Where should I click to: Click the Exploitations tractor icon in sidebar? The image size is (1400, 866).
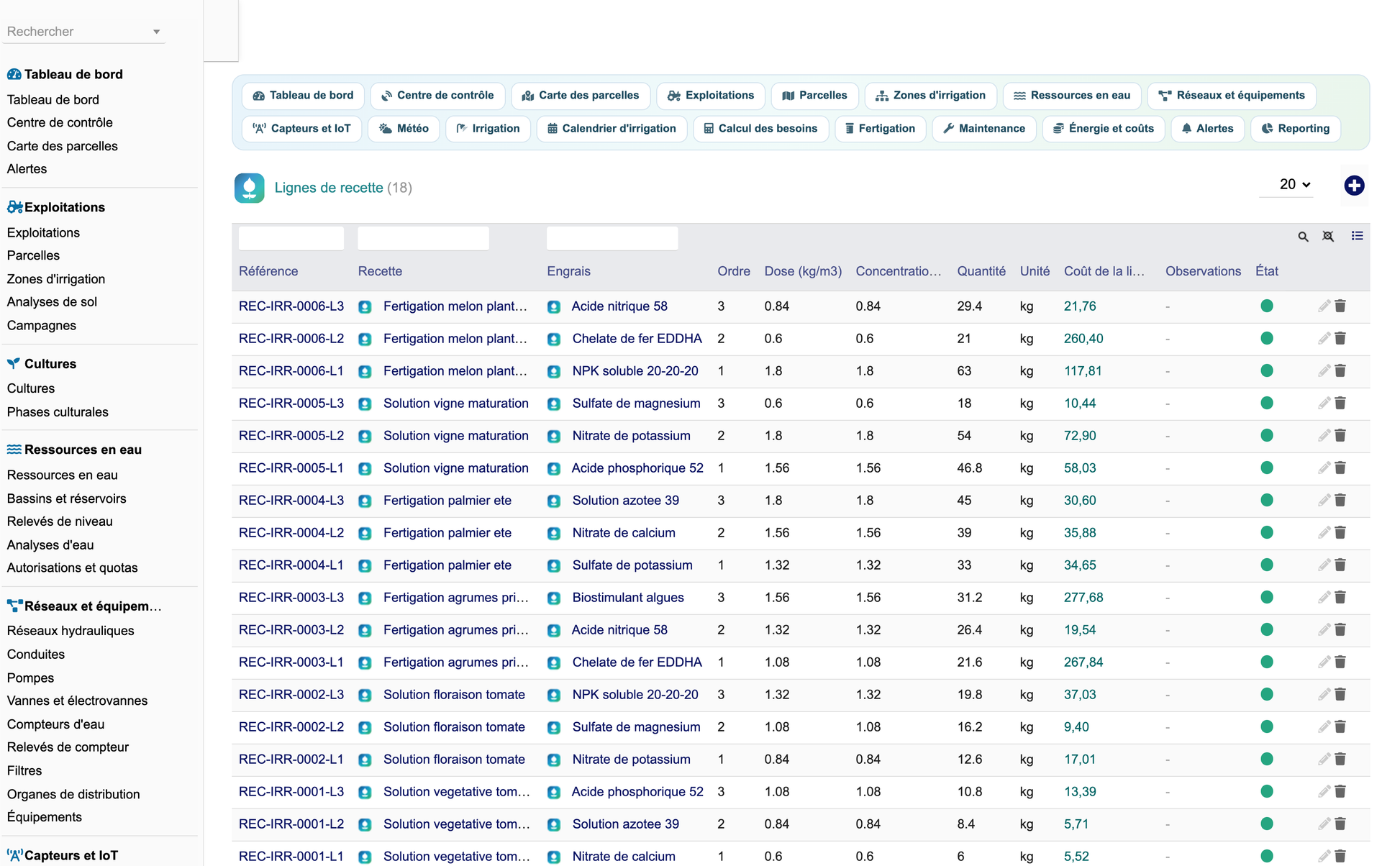14,207
